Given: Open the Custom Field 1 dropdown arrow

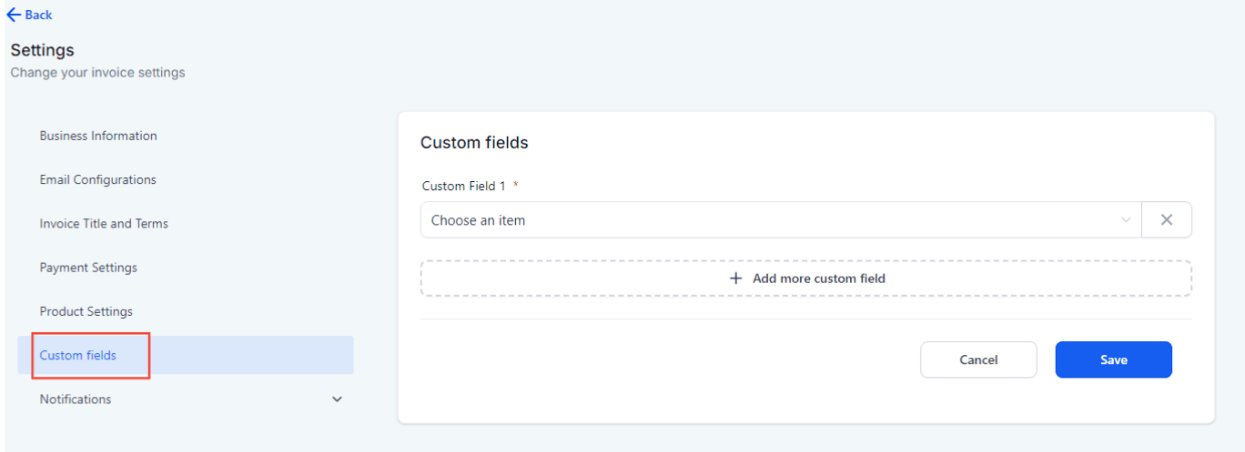Looking at the screenshot, I should tap(1126, 220).
